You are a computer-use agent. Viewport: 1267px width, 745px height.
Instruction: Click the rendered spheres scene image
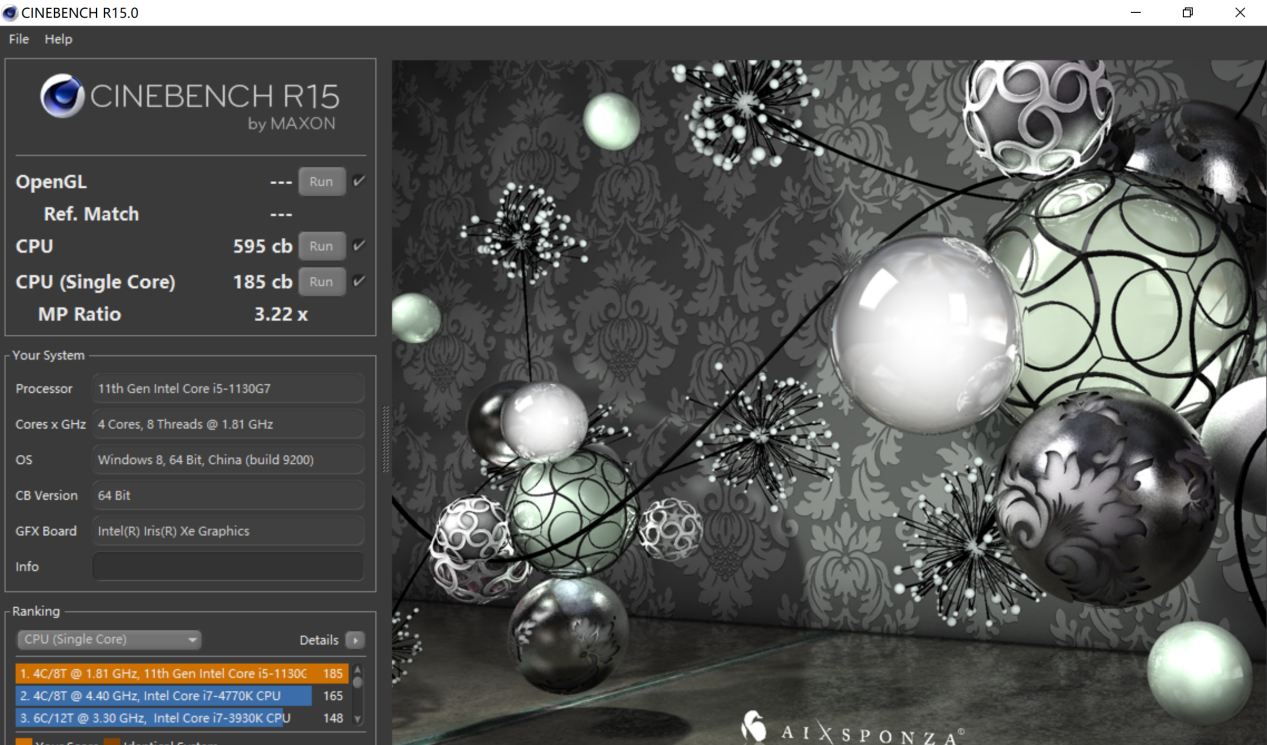(829, 402)
